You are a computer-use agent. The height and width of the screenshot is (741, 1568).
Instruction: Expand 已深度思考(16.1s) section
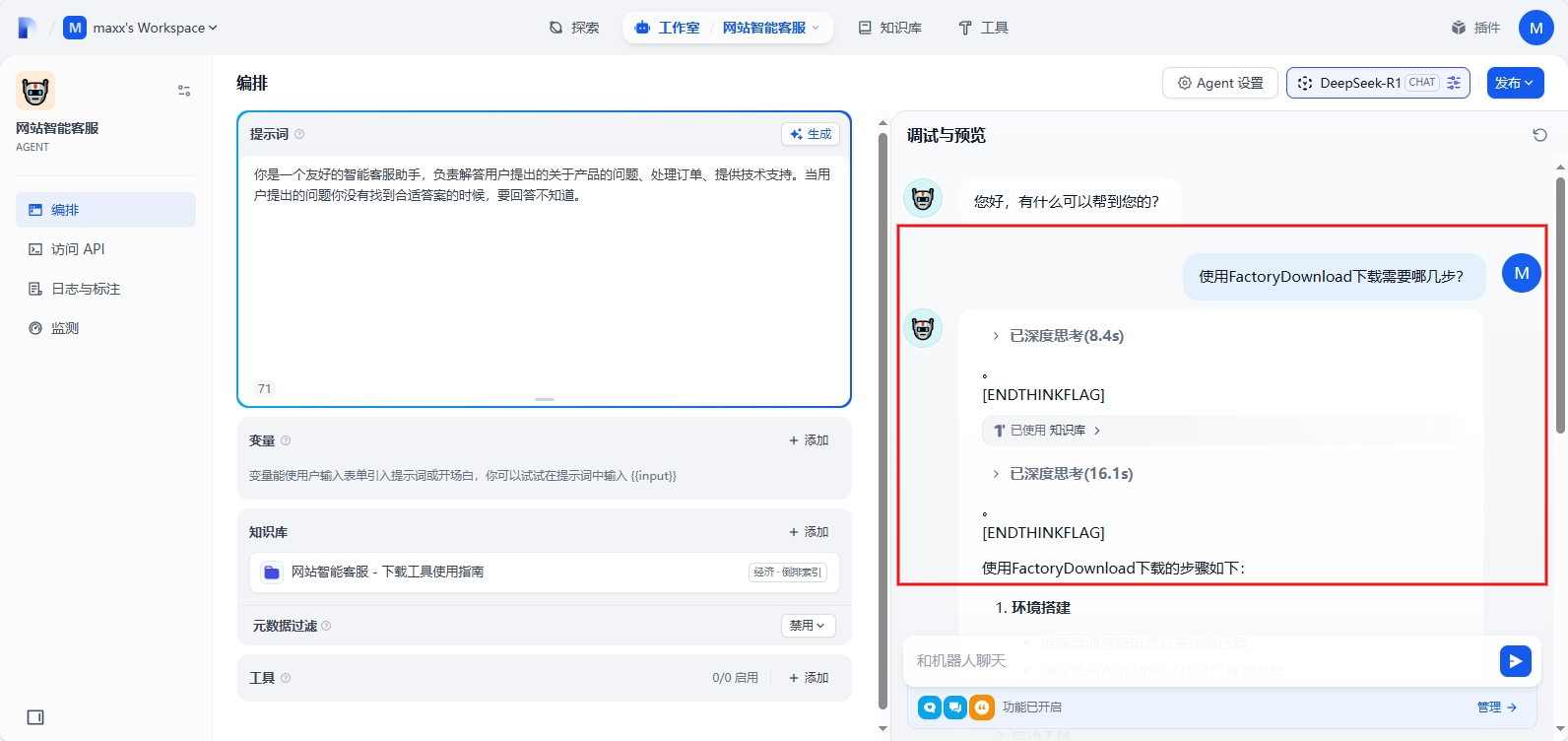pos(1063,474)
